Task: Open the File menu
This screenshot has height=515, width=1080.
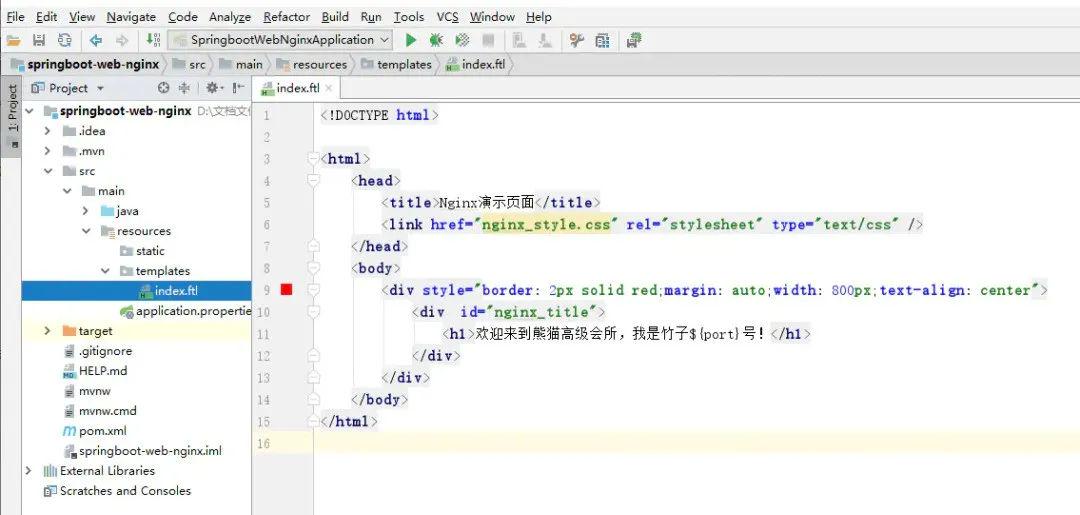Action: pyautogui.click(x=15, y=17)
